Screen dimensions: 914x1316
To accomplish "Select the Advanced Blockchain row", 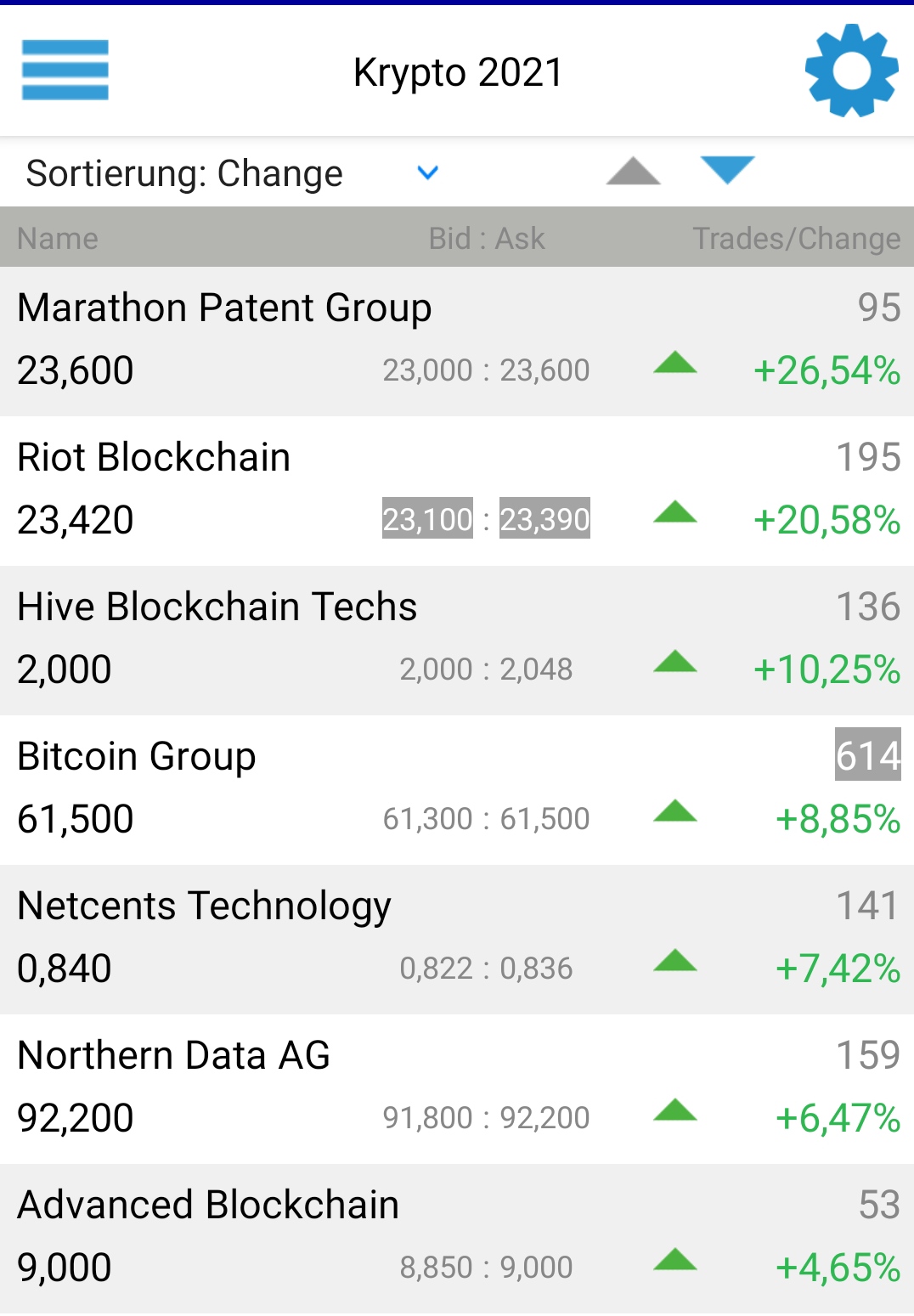I will tap(208, 1206).
